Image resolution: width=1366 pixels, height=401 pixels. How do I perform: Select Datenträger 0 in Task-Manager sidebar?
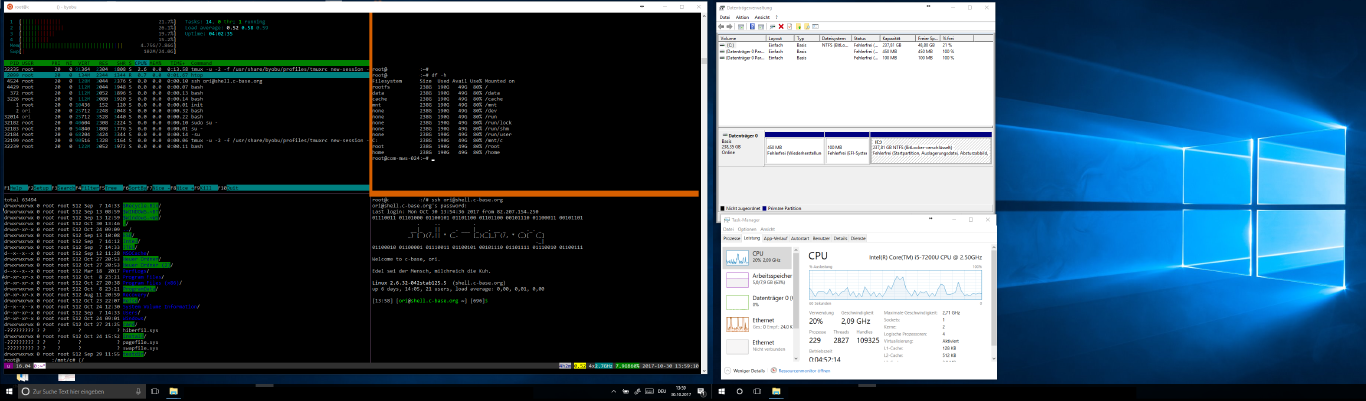click(x=735, y=301)
